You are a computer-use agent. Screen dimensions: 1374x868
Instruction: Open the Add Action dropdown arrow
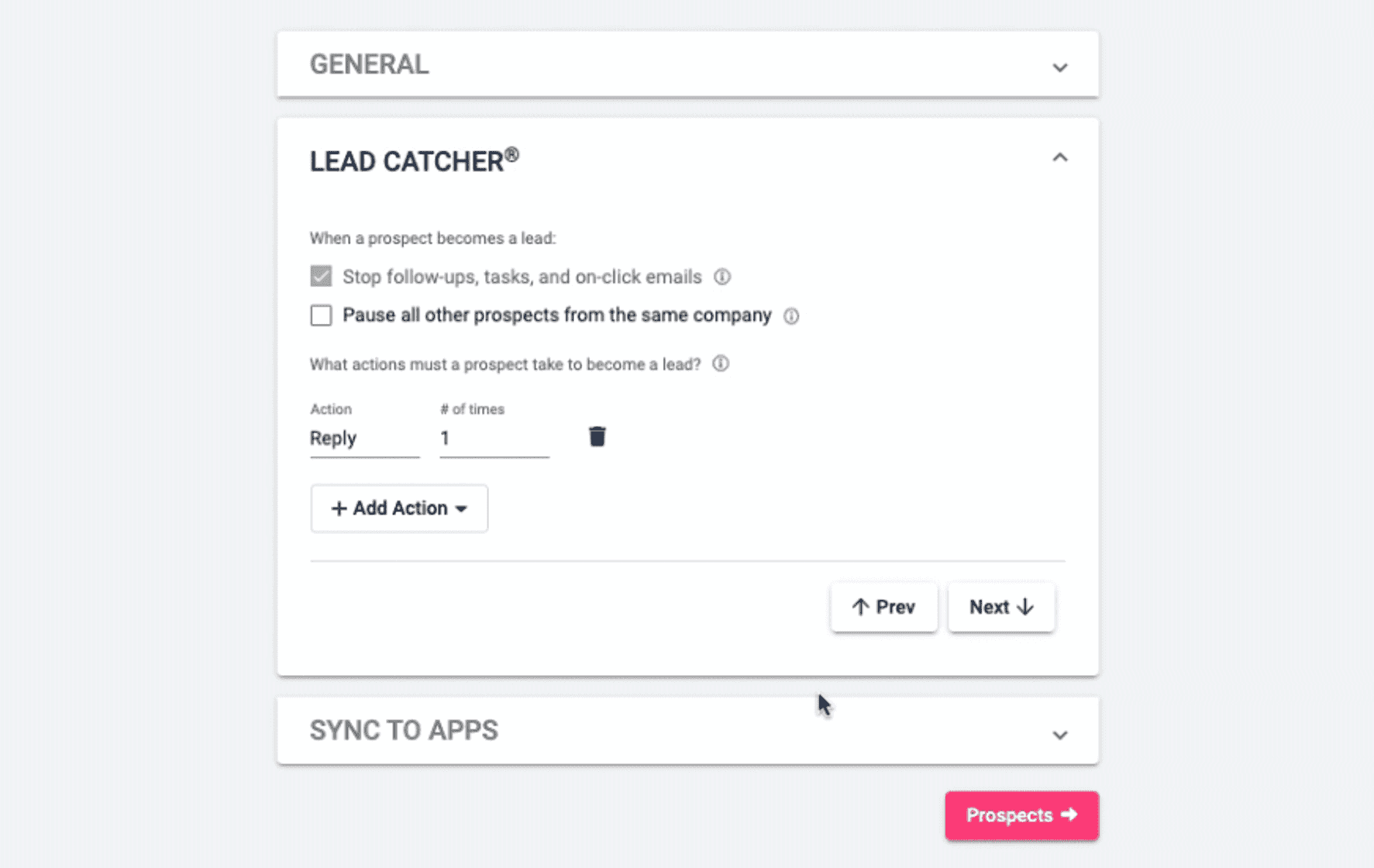(x=463, y=509)
